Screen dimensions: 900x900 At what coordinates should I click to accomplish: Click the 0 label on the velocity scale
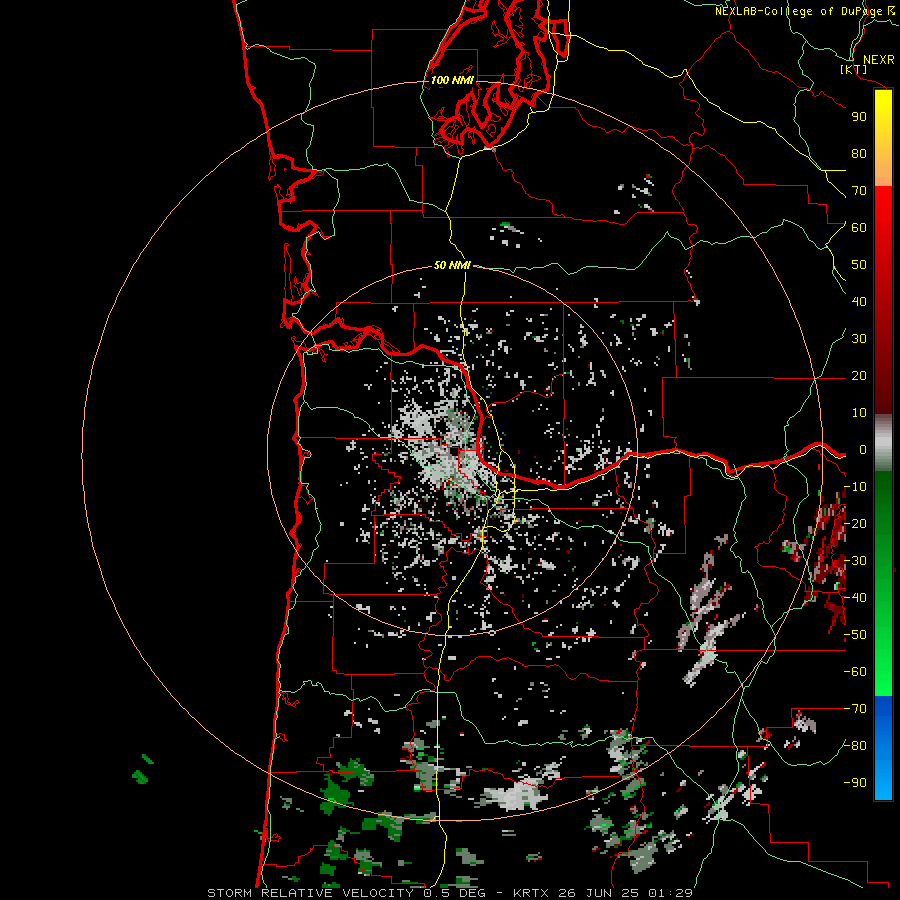(x=863, y=450)
